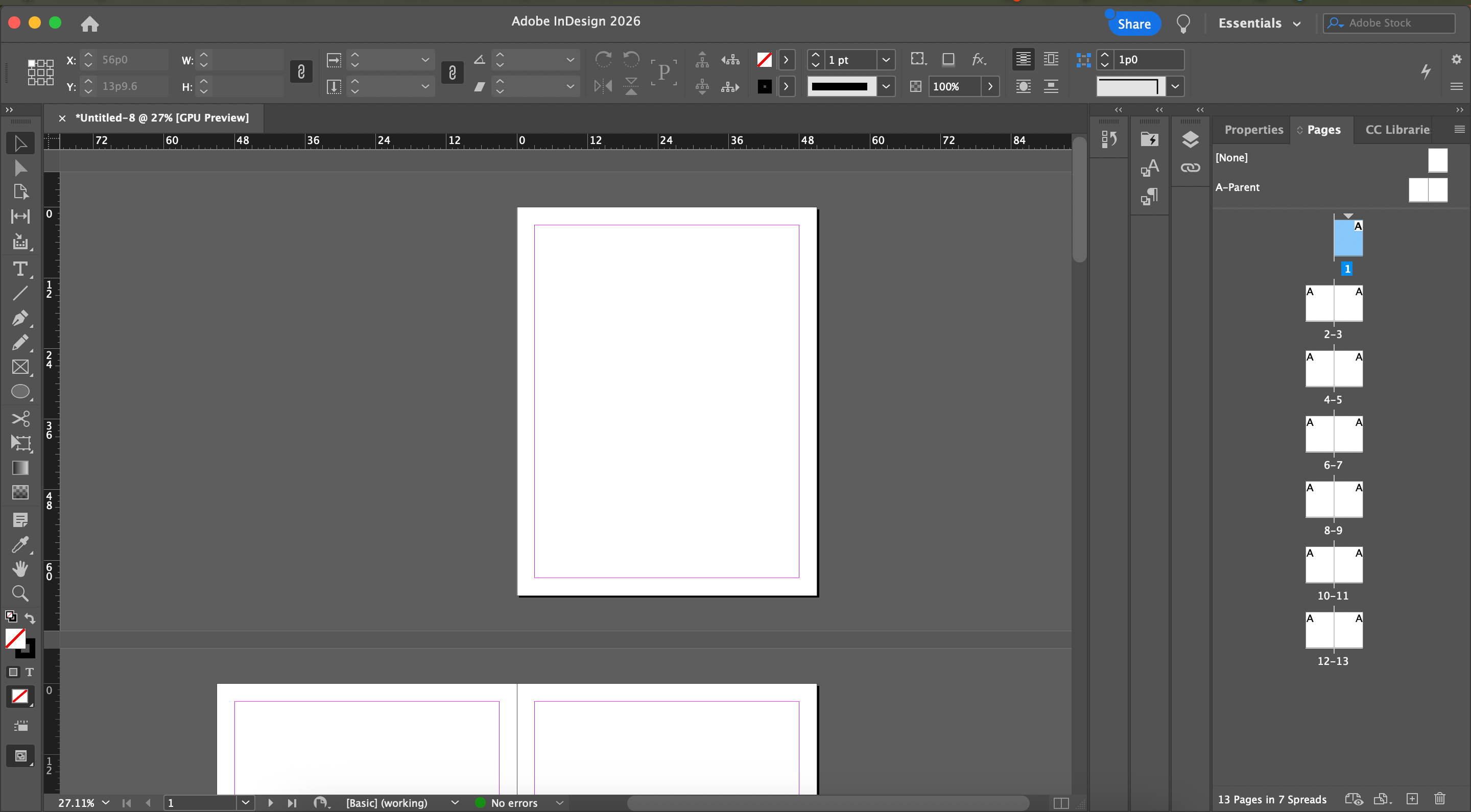Image resolution: width=1471 pixels, height=812 pixels.
Task: Open the CC Libraries tab
Action: coord(1396,130)
